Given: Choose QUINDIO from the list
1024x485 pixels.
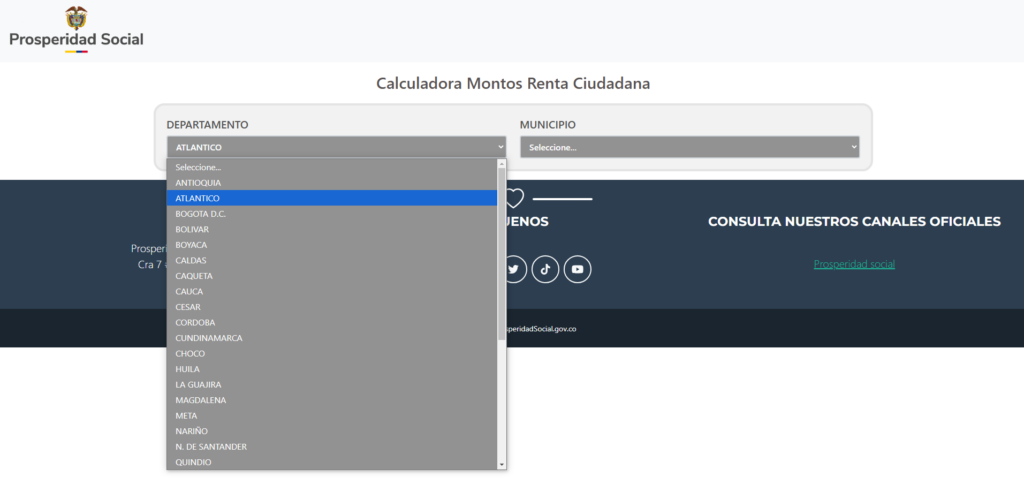Looking at the screenshot, I should [x=332, y=462].
